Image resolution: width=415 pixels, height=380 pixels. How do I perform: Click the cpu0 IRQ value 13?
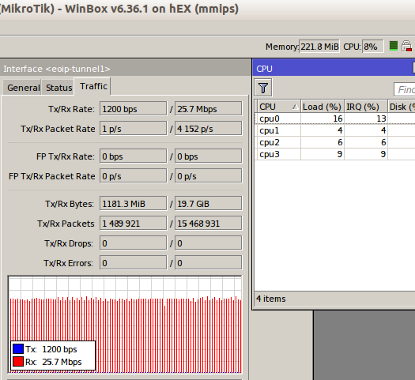(381, 119)
